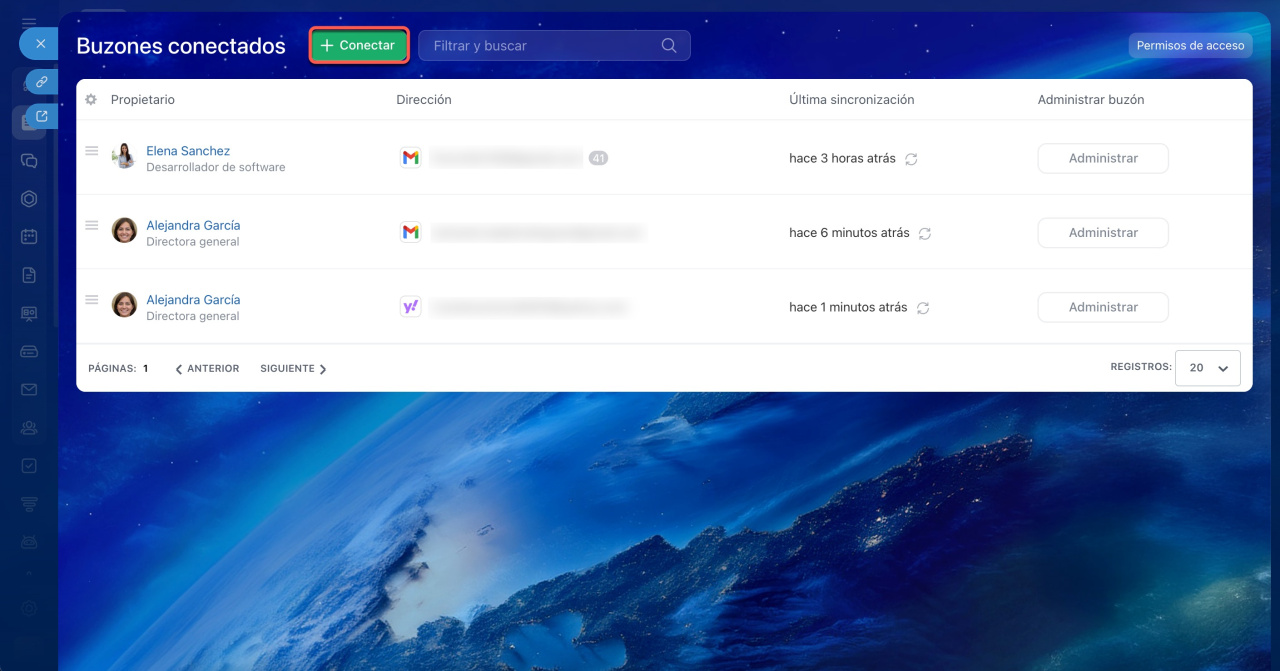1280x671 pixels.
Task: Open row menu for the Yahoo mailbox row
Action: (x=91, y=300)
